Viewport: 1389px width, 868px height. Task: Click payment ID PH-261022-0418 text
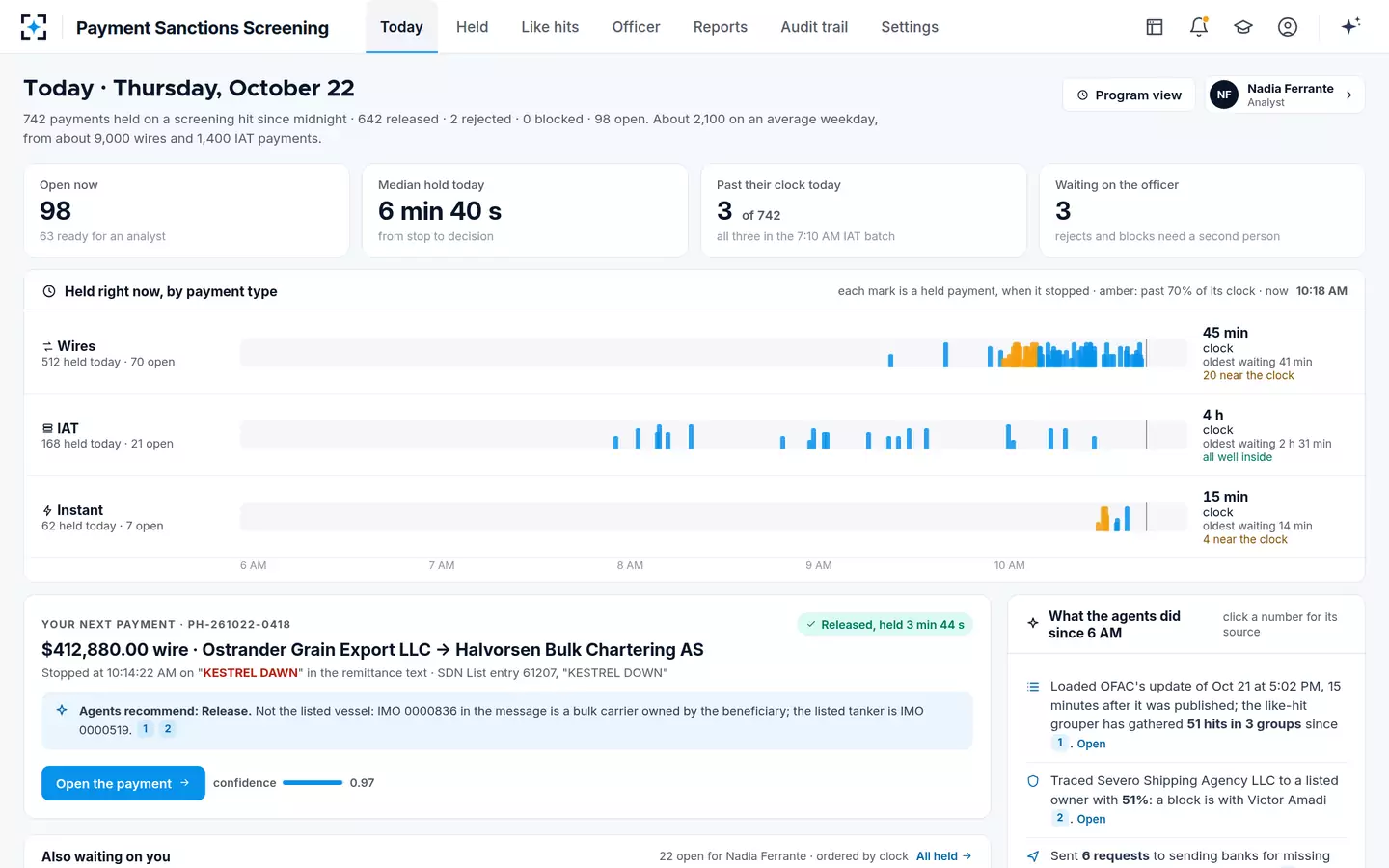click(x=239, y=625)
